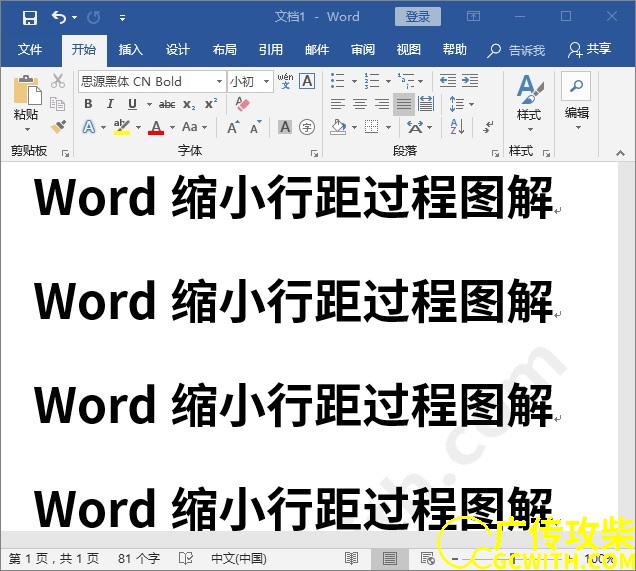
Task: Click the phonetic guide wén icon
Action: pyautogui.click(x=286, y=81)
